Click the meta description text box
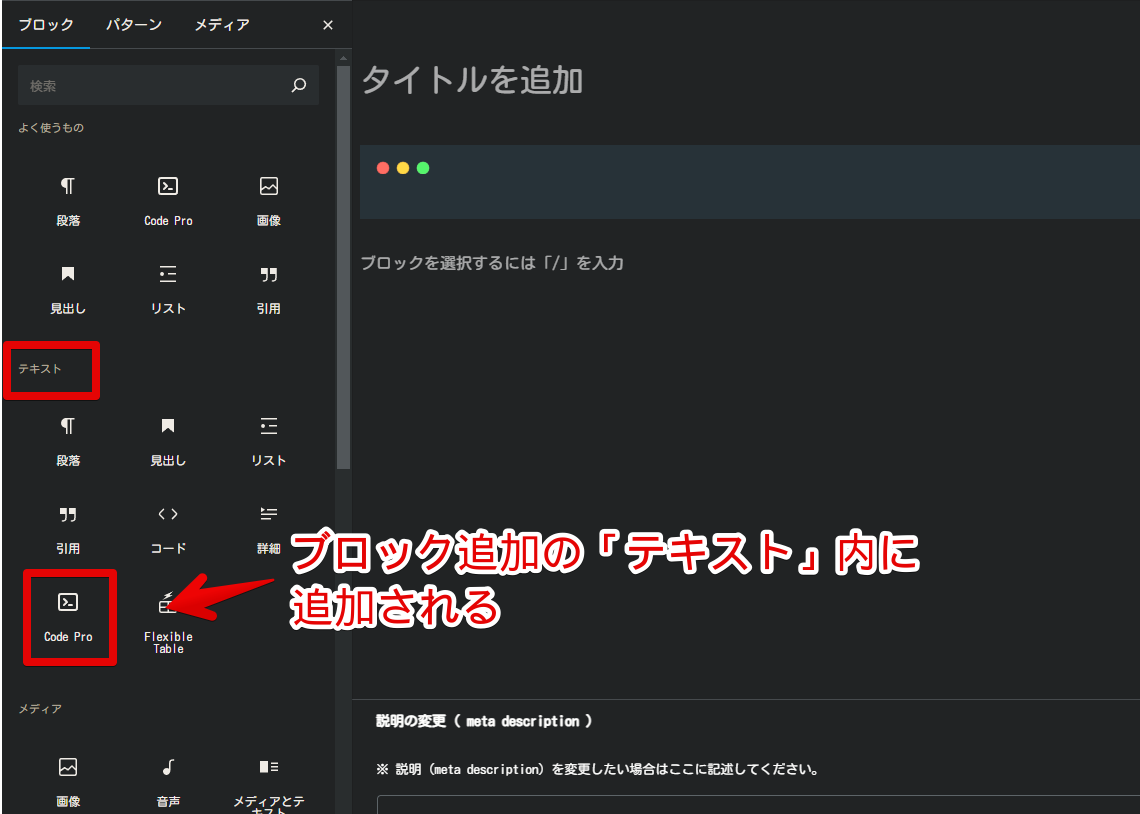Viewport: 1140px width, 814px height. point(758,805)
